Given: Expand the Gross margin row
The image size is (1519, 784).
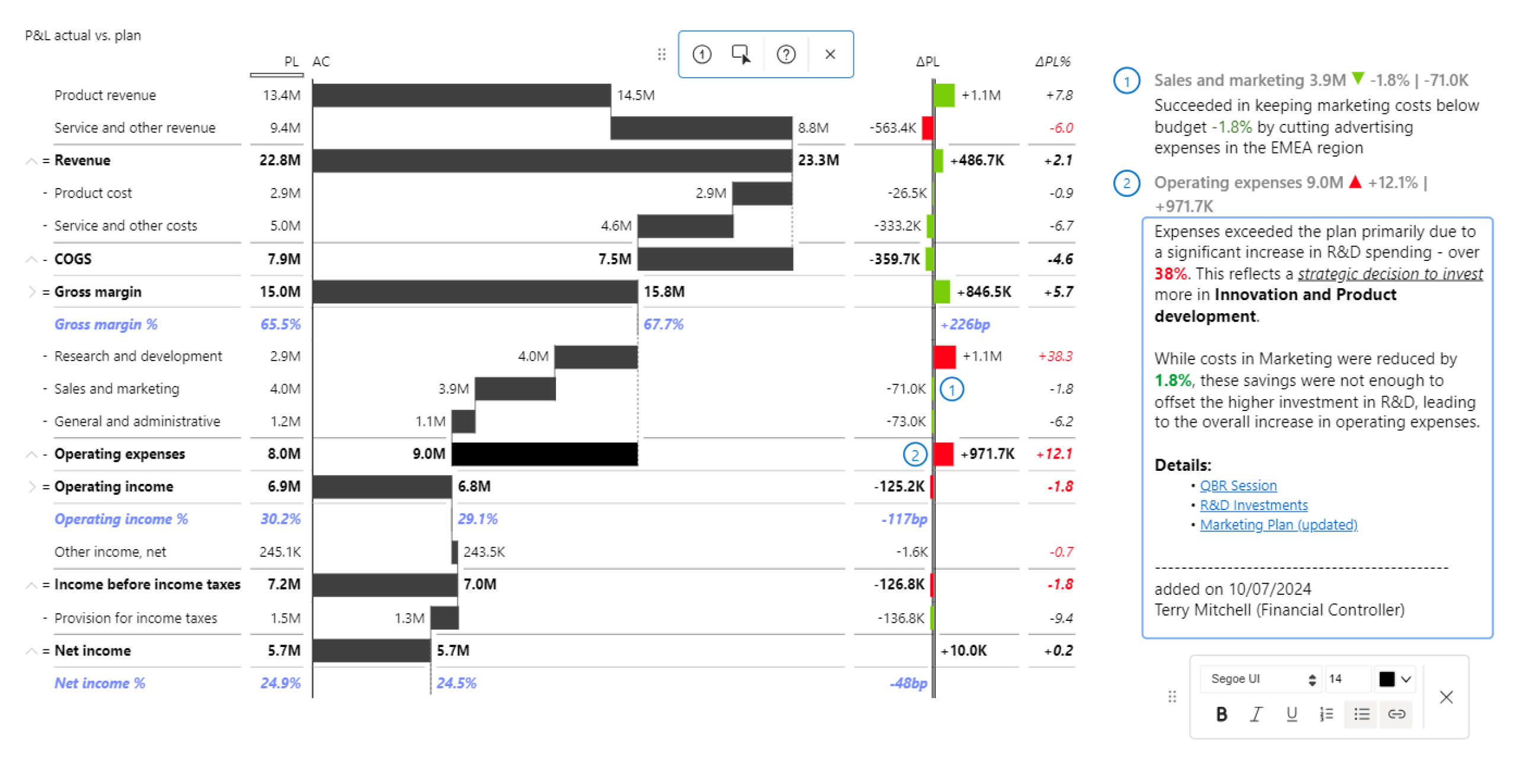Looking at the screenshot, I should click(31, 292).
